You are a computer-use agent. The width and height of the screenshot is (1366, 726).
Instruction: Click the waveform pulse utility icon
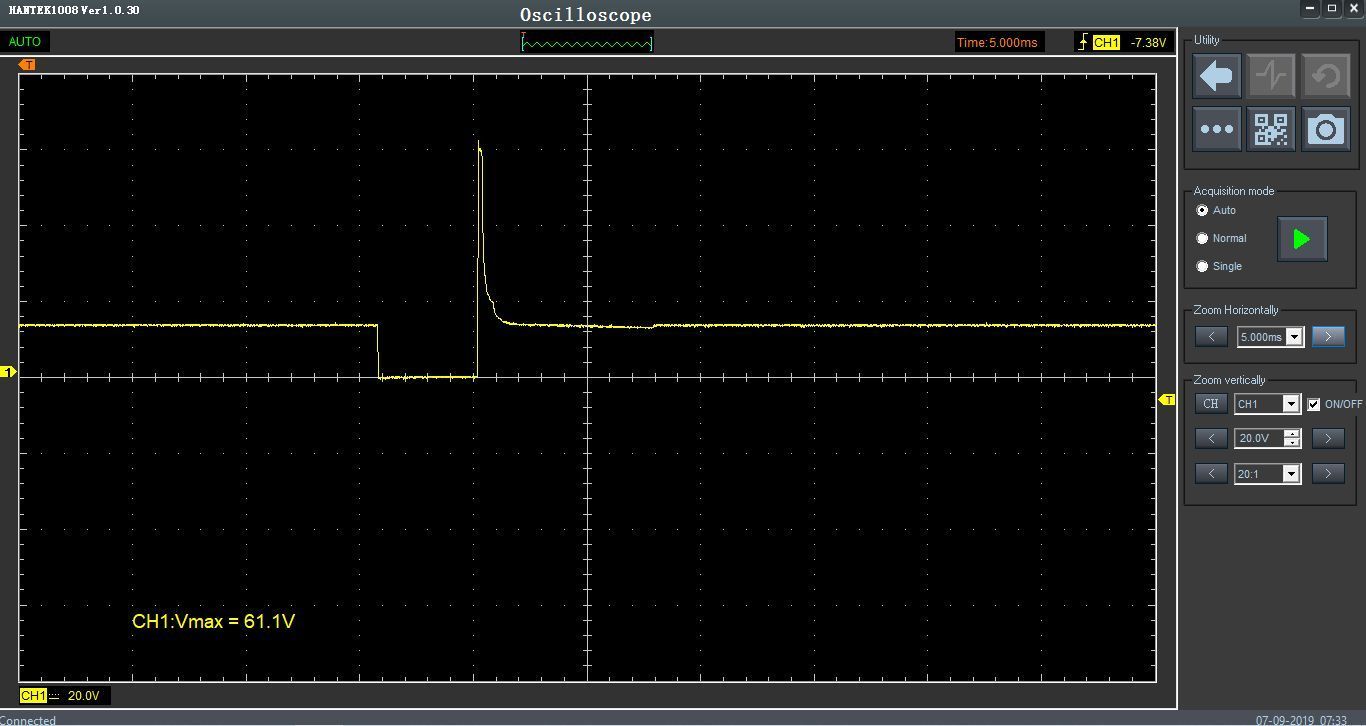(1271, 76)
